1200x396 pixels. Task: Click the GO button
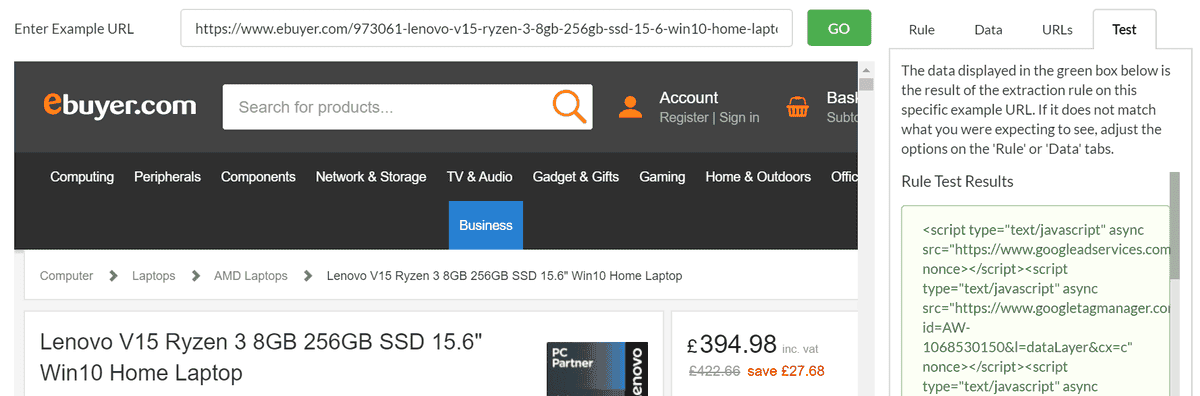pyautogui.click(x=839, y=28)
